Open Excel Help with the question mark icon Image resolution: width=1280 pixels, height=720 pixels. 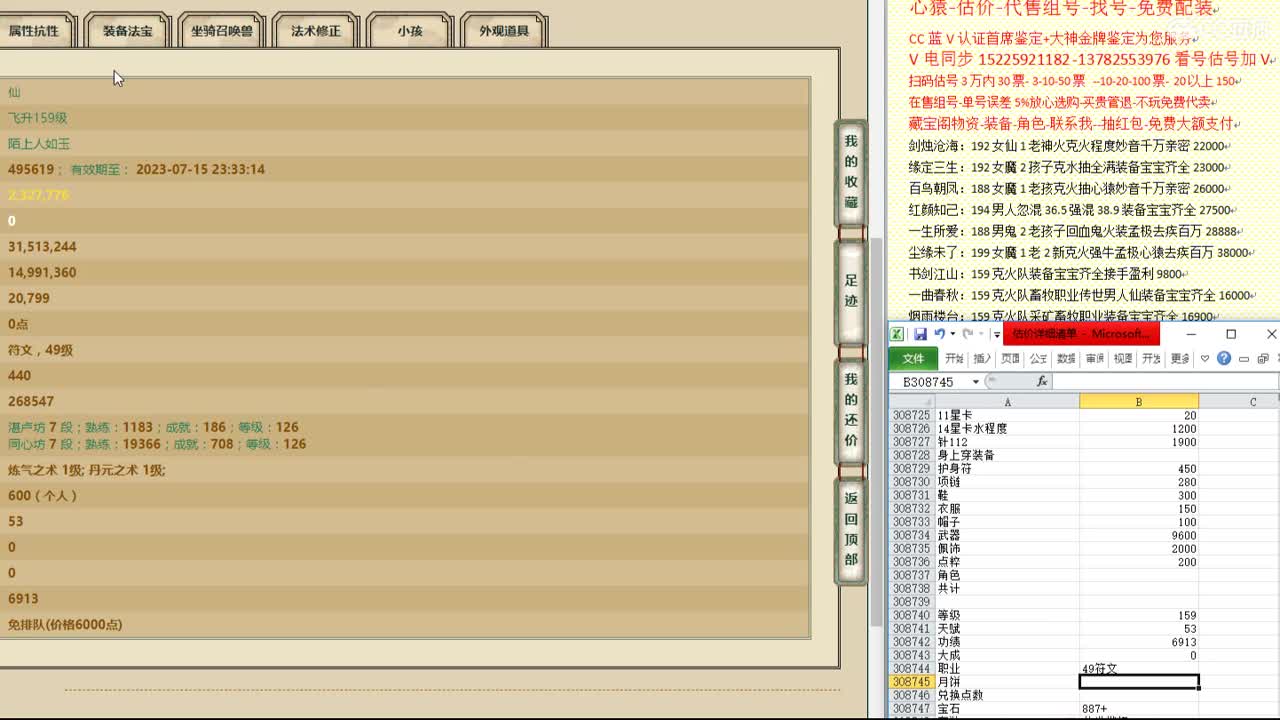1223,358
